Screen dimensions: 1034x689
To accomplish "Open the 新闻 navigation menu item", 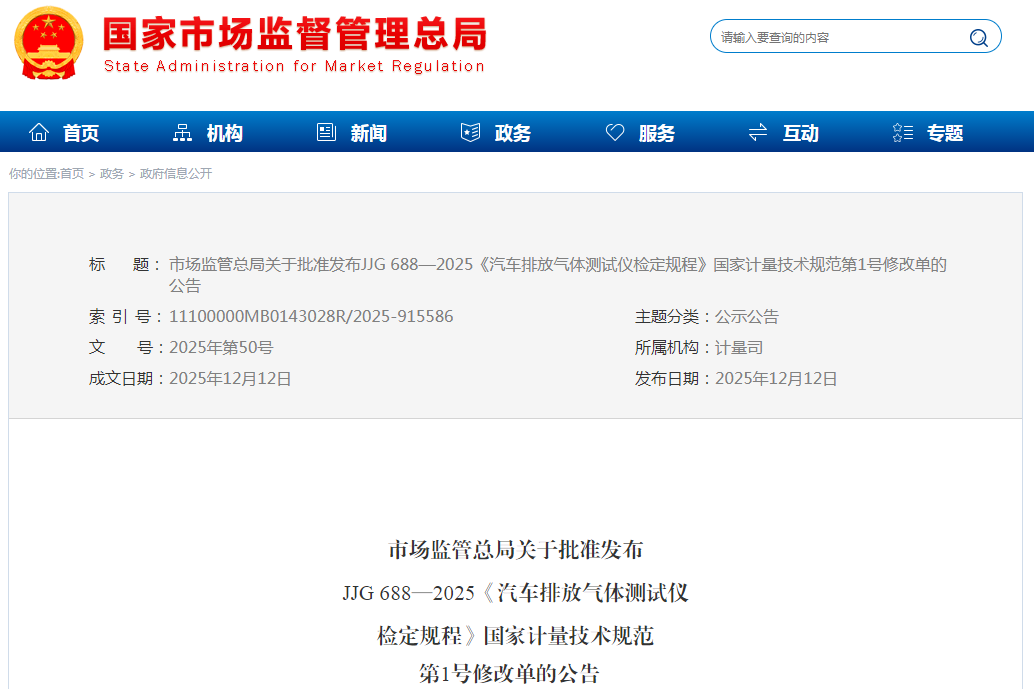I will (x=368, y=133).
